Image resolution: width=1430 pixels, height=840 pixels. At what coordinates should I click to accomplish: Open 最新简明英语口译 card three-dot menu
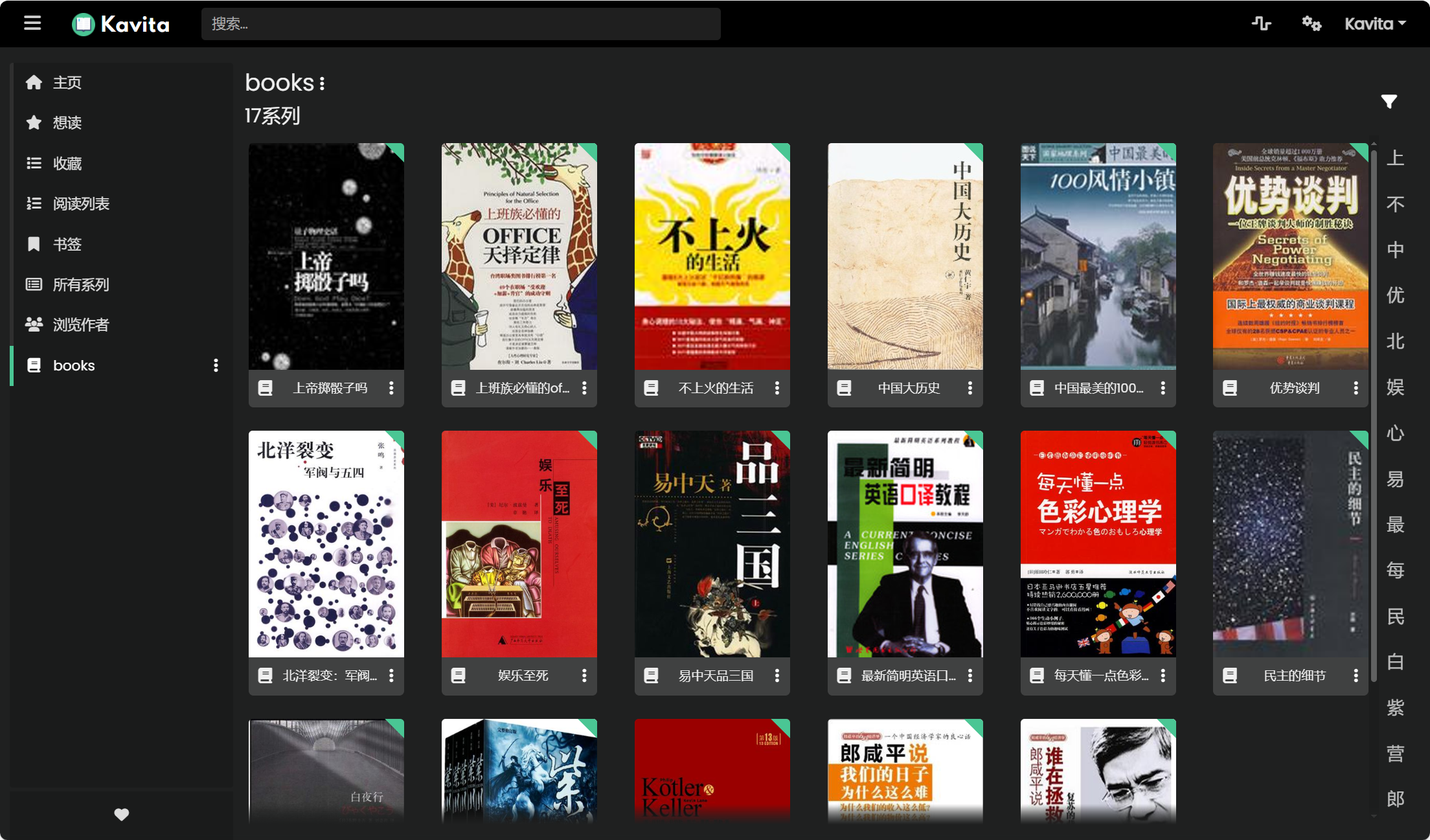[970, 675]
